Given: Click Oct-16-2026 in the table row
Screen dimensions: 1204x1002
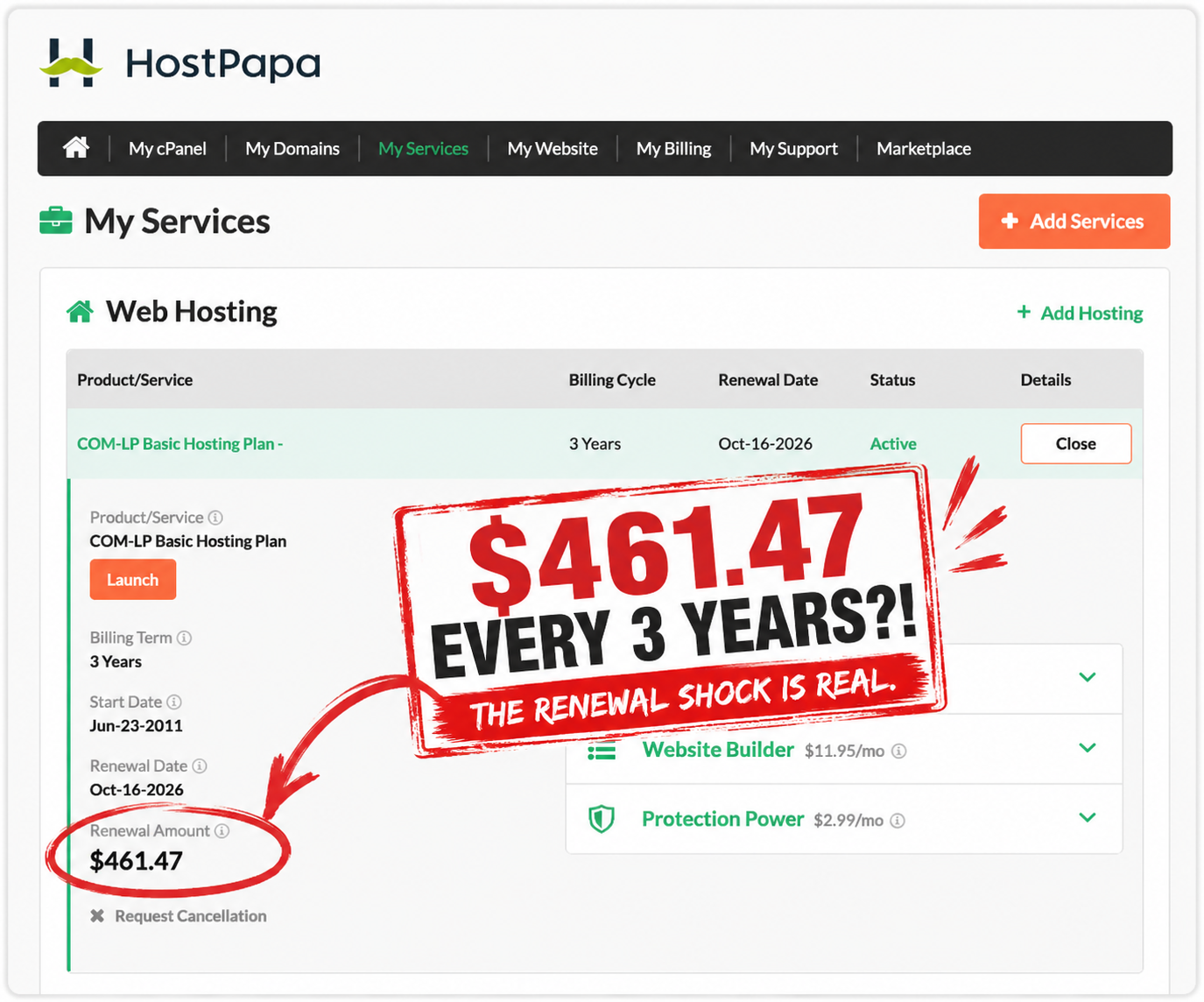Looking at the screenshot, I should click(x=765, y=444).
